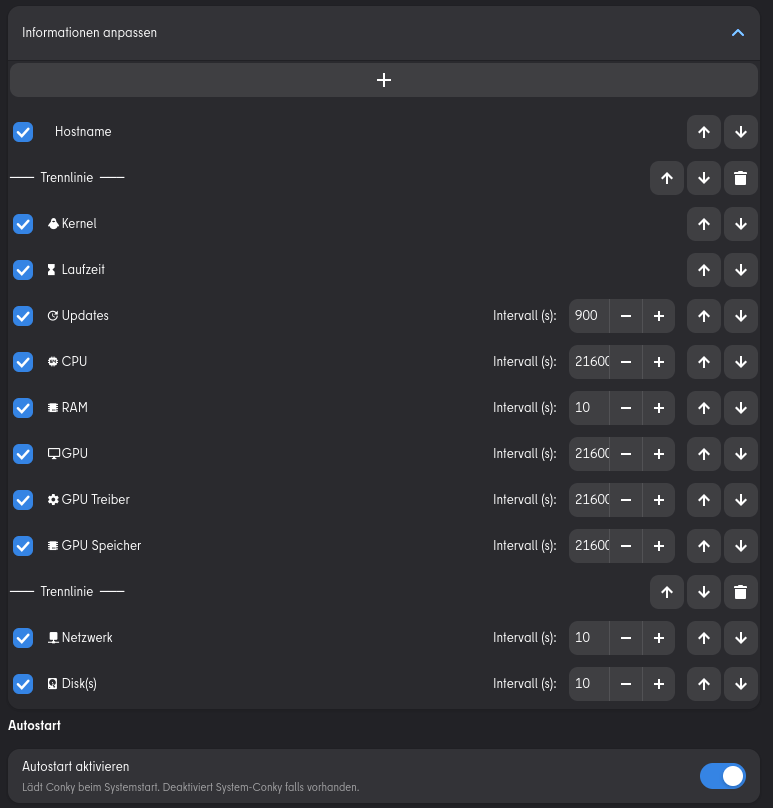Move GPU Treiber row up
This screenshot has width=773, height=808.
703,500
